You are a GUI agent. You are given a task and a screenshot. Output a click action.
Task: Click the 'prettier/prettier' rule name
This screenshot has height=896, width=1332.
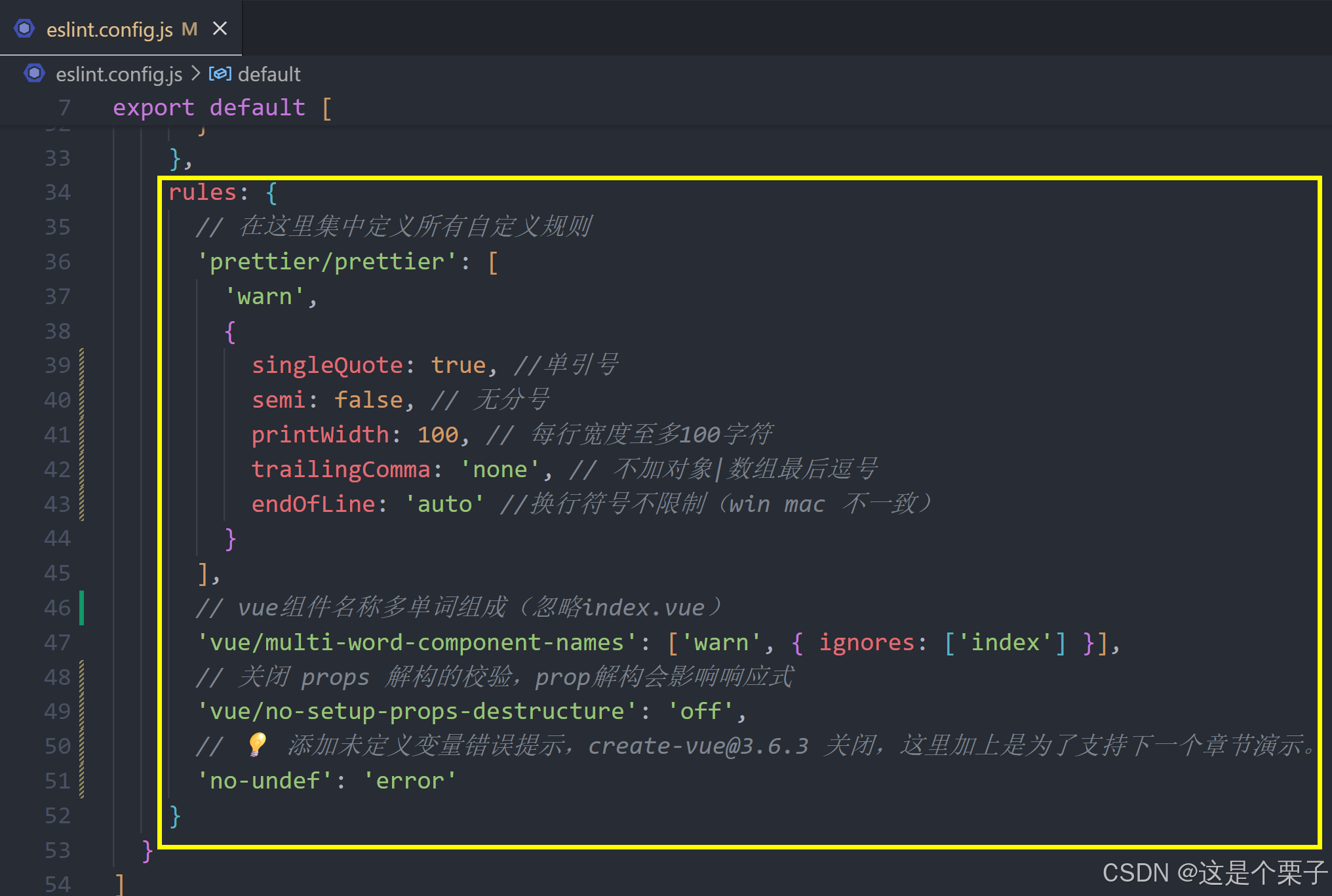[326, 262]
